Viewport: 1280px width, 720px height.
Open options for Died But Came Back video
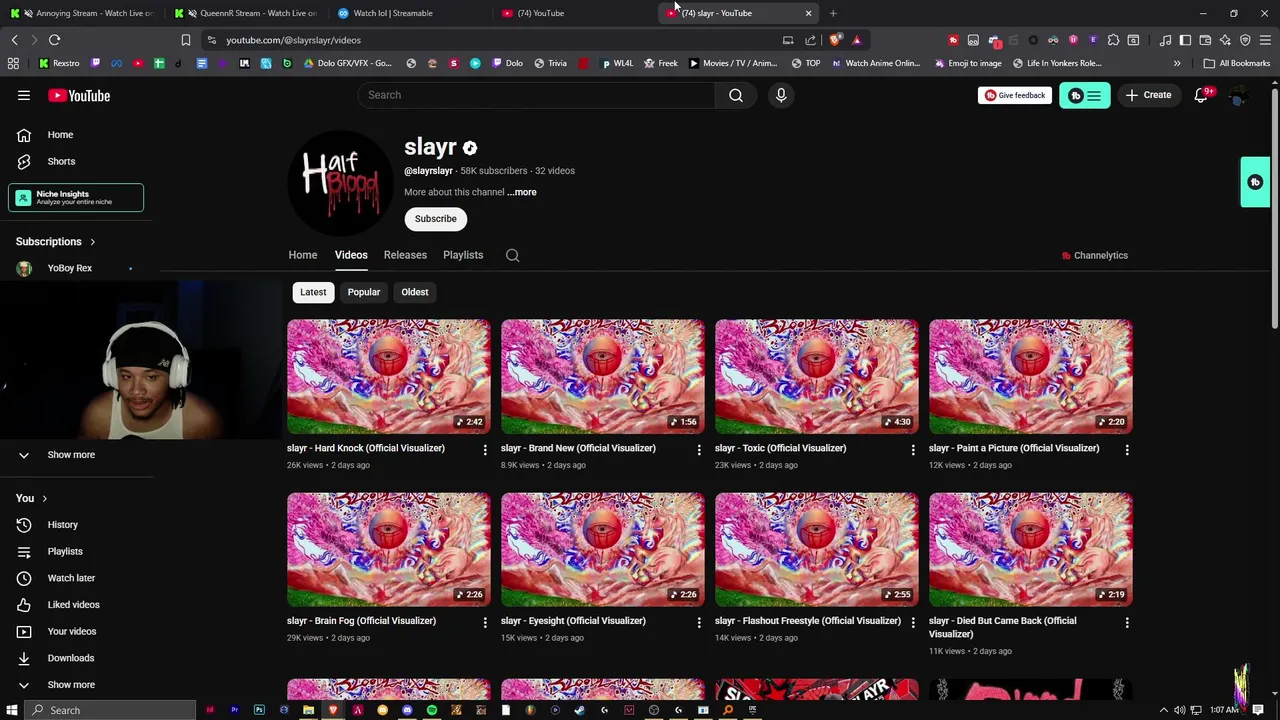point(1127,622)
